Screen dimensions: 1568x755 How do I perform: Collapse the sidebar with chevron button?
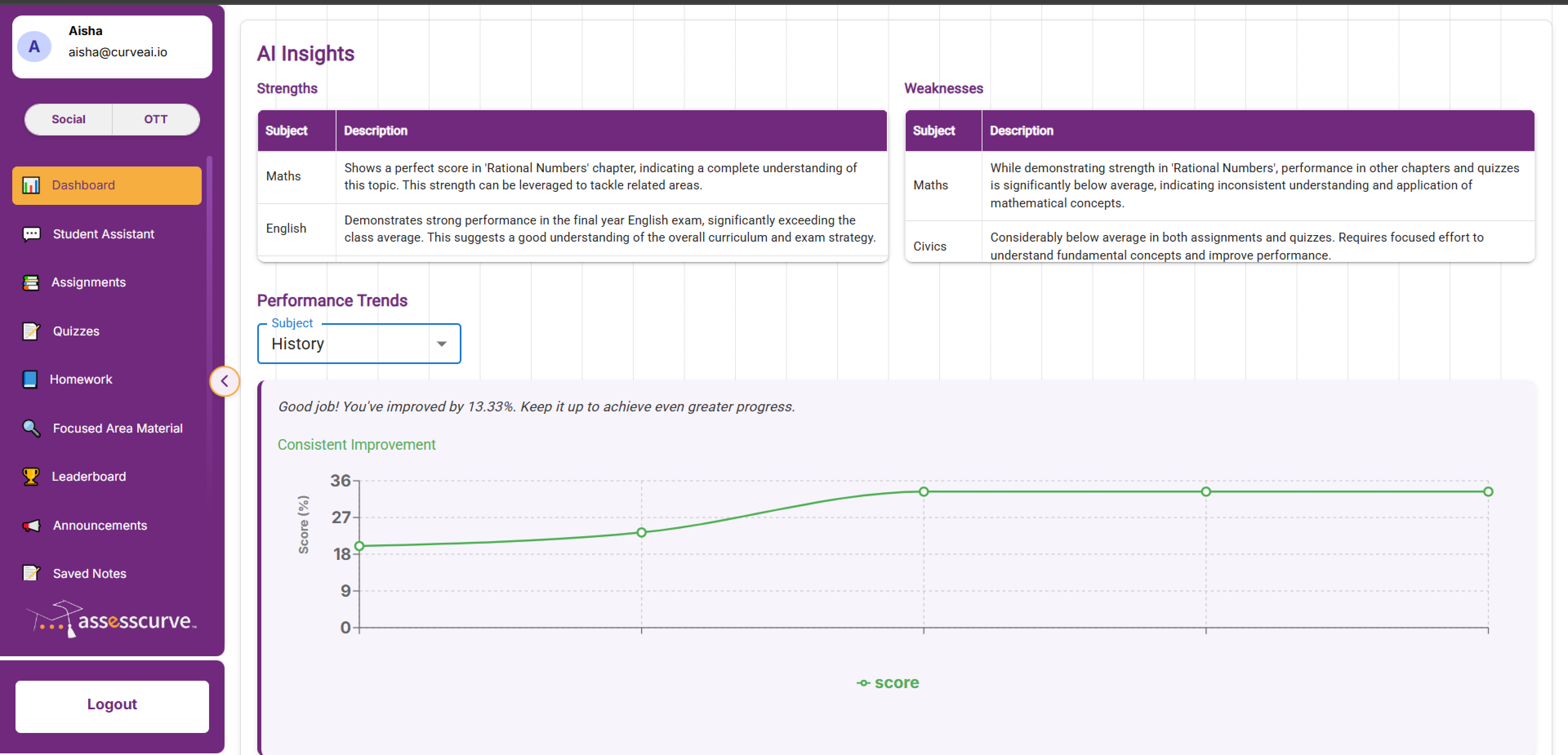click(x=225, y=381)
